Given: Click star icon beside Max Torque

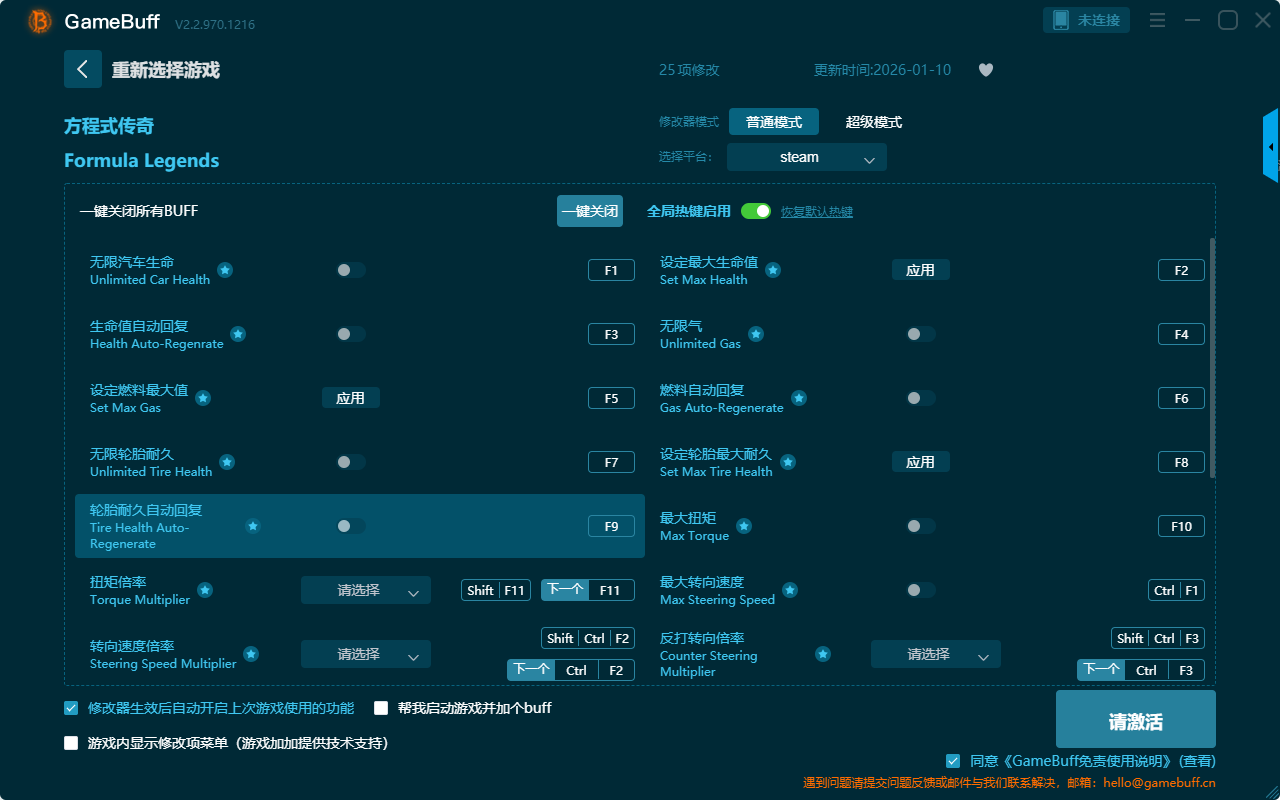Looking at the screenshot, I should point(744,526).
